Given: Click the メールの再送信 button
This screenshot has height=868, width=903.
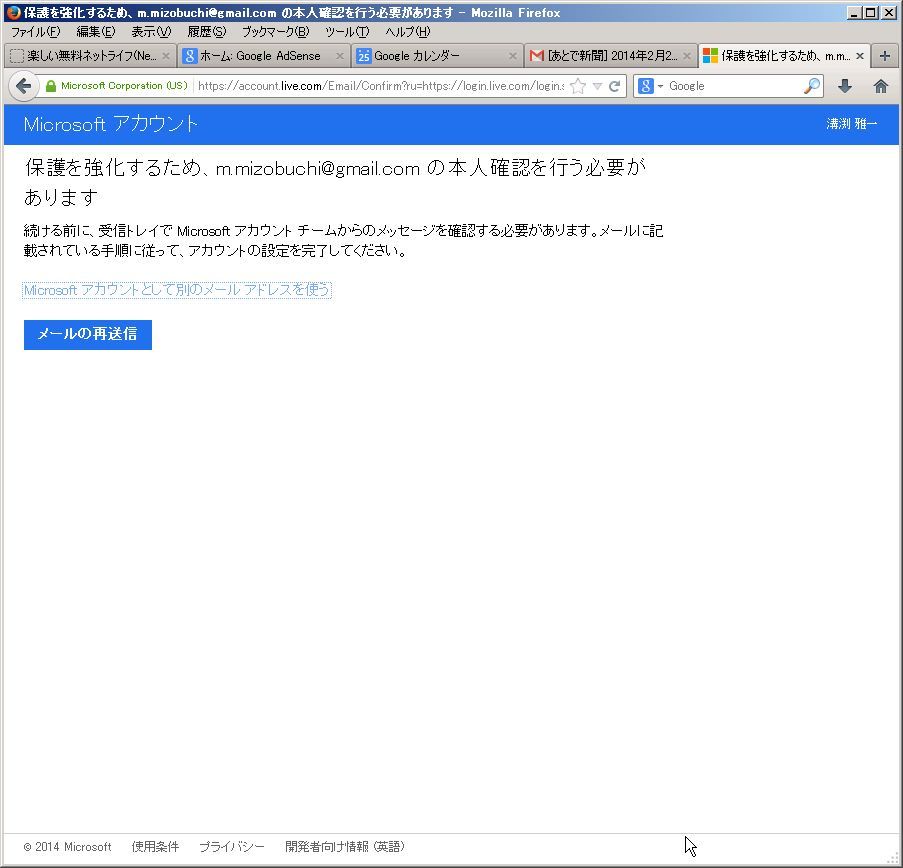Looking at the screenshot, I should coord(88,335).
